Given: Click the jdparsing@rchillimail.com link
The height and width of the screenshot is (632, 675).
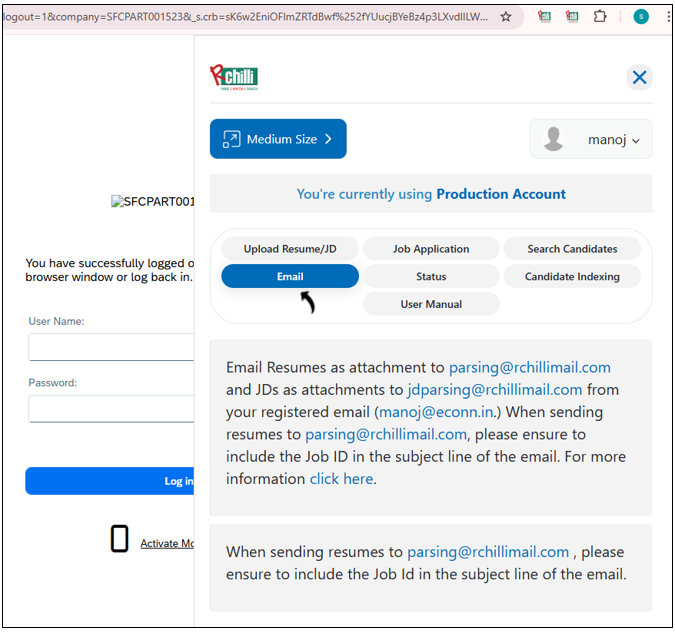Looking at the screenshot, I should pyautogui.click(x=494, y=390).
